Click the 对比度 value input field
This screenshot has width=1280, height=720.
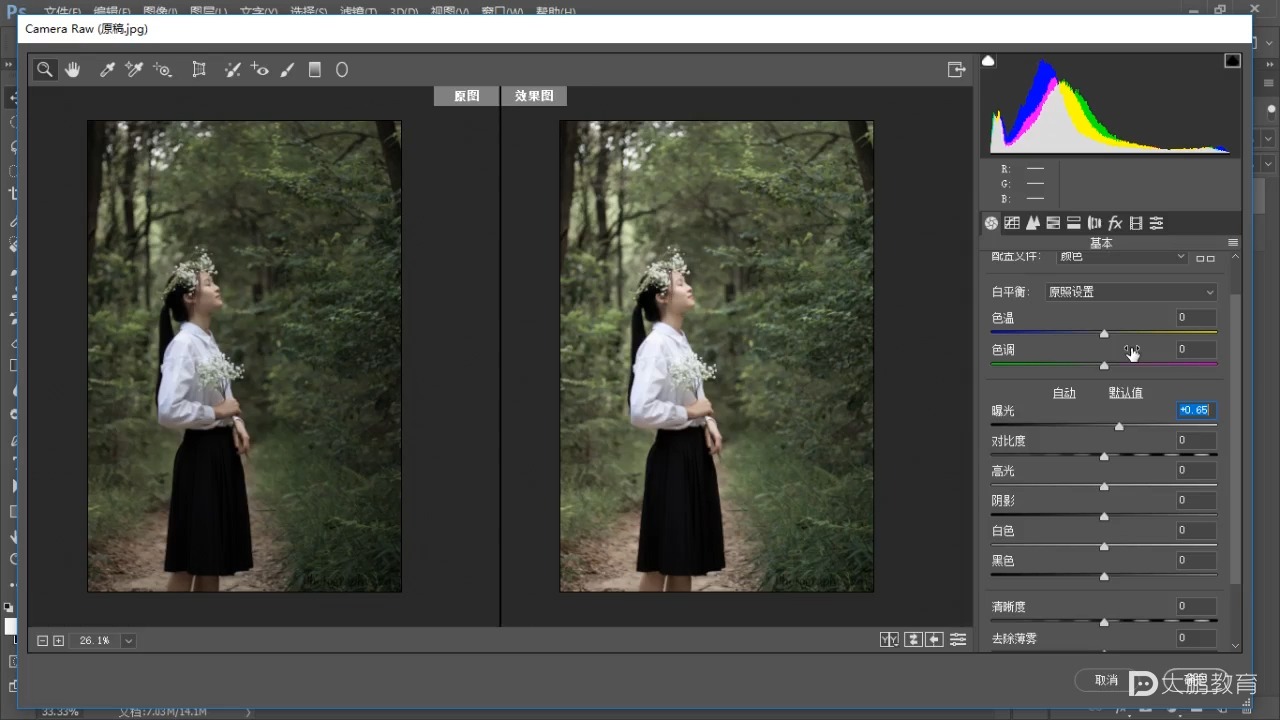(x=1196, y=440)
